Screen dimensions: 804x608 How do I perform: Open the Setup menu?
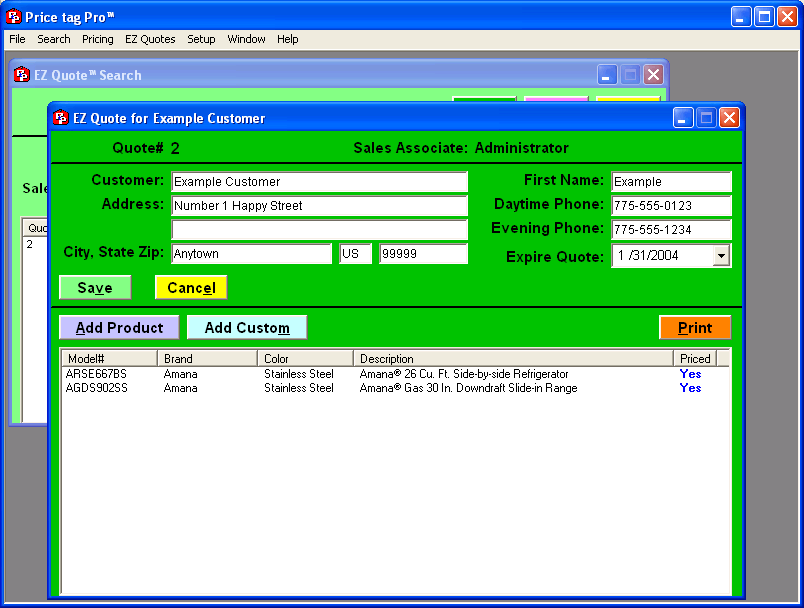pos(201,39)
